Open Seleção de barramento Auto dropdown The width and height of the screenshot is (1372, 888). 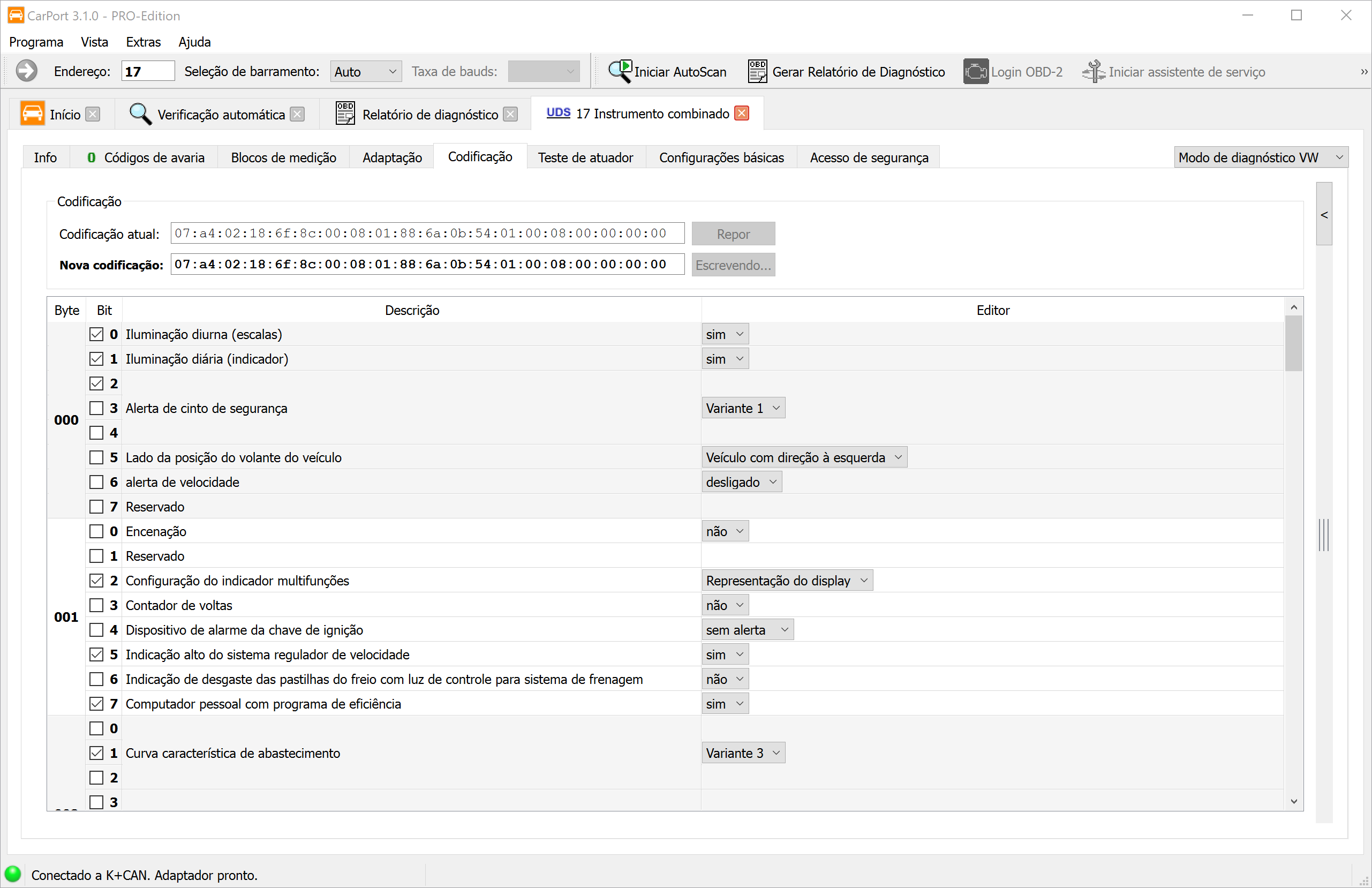click(x=365, y=72)
